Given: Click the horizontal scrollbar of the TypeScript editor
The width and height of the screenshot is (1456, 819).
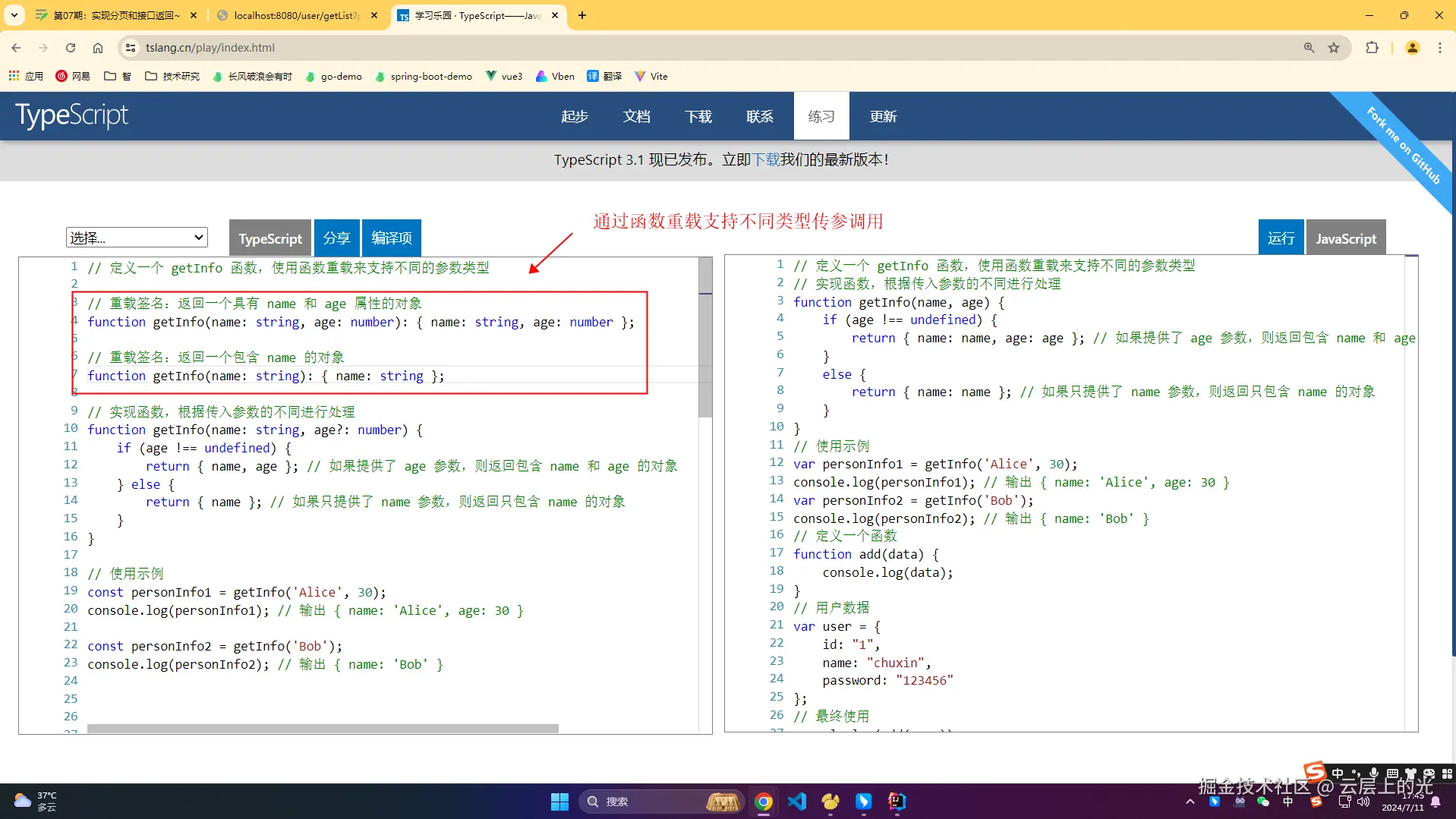Looking at the screenshot, I should point(323,729).
